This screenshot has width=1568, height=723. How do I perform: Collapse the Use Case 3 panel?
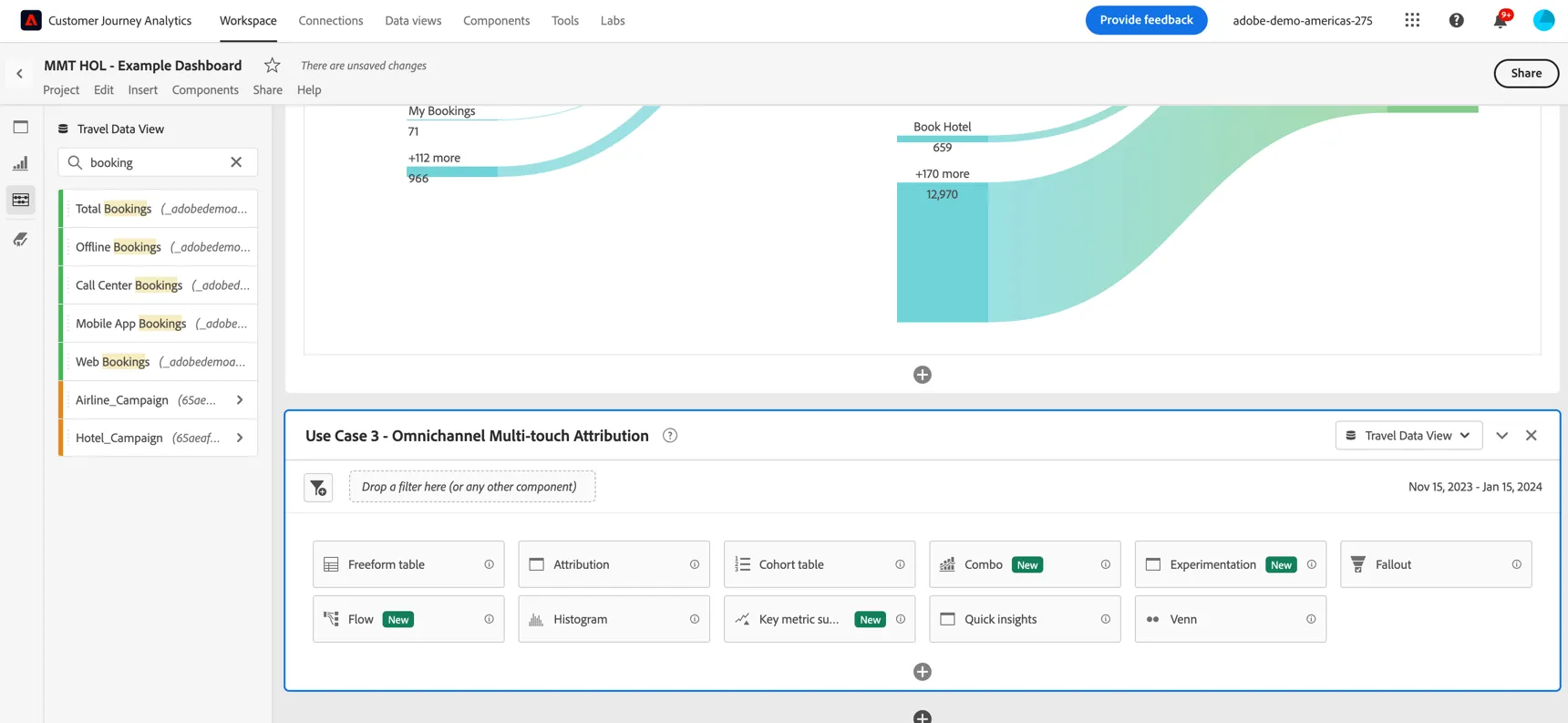[x=1502, y=436]
